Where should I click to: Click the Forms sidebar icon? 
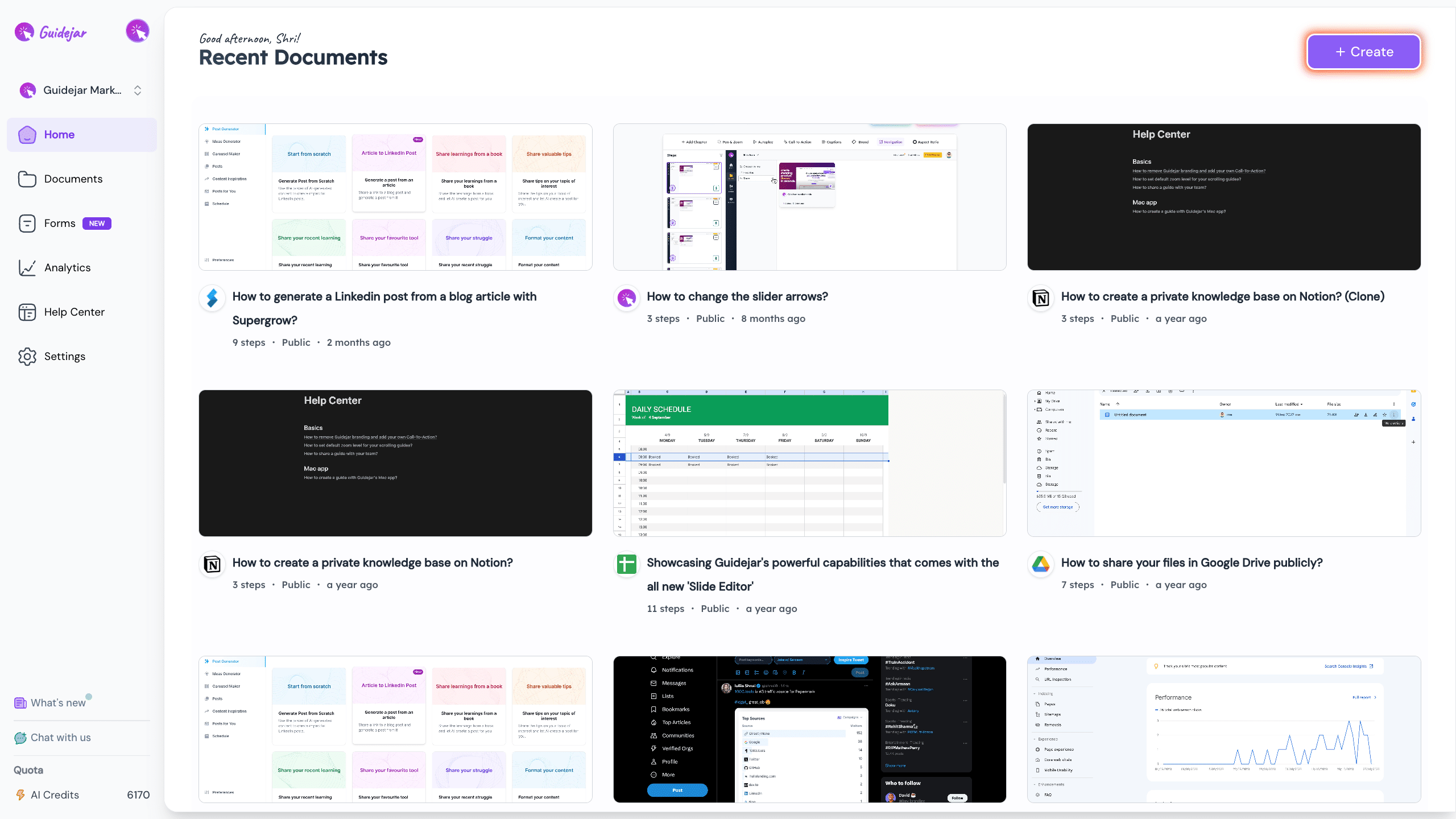click(27, 224)
